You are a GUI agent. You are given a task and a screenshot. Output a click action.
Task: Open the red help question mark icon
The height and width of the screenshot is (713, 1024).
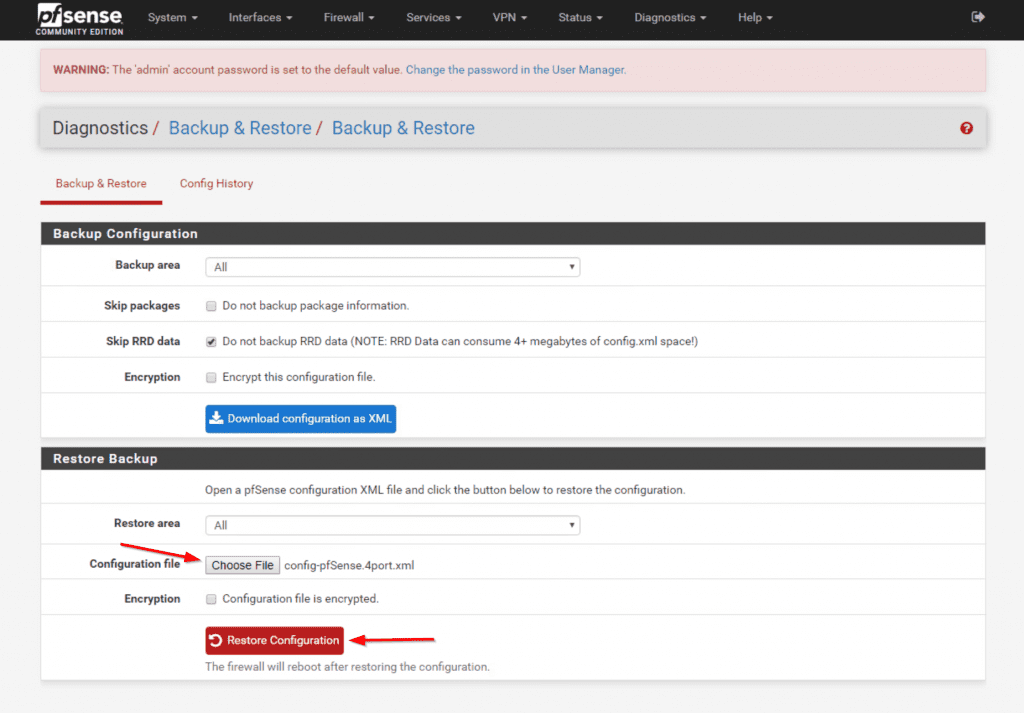click(x=967, y=128)
